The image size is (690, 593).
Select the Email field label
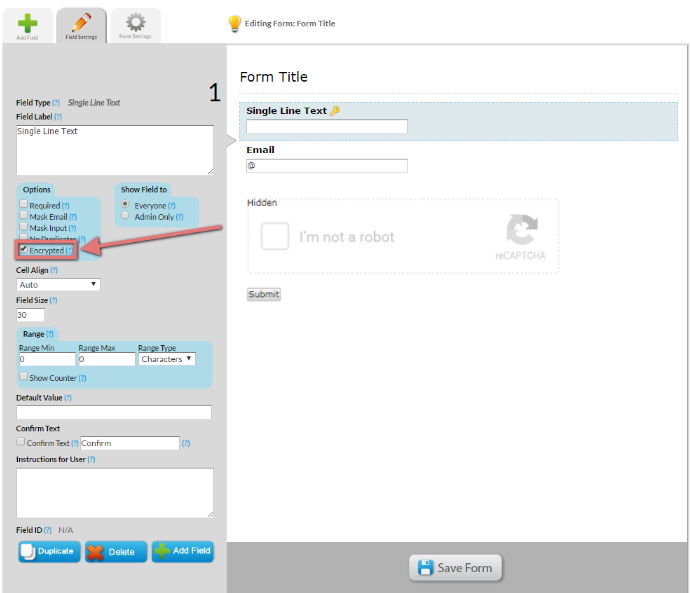[x=261, y=150]
